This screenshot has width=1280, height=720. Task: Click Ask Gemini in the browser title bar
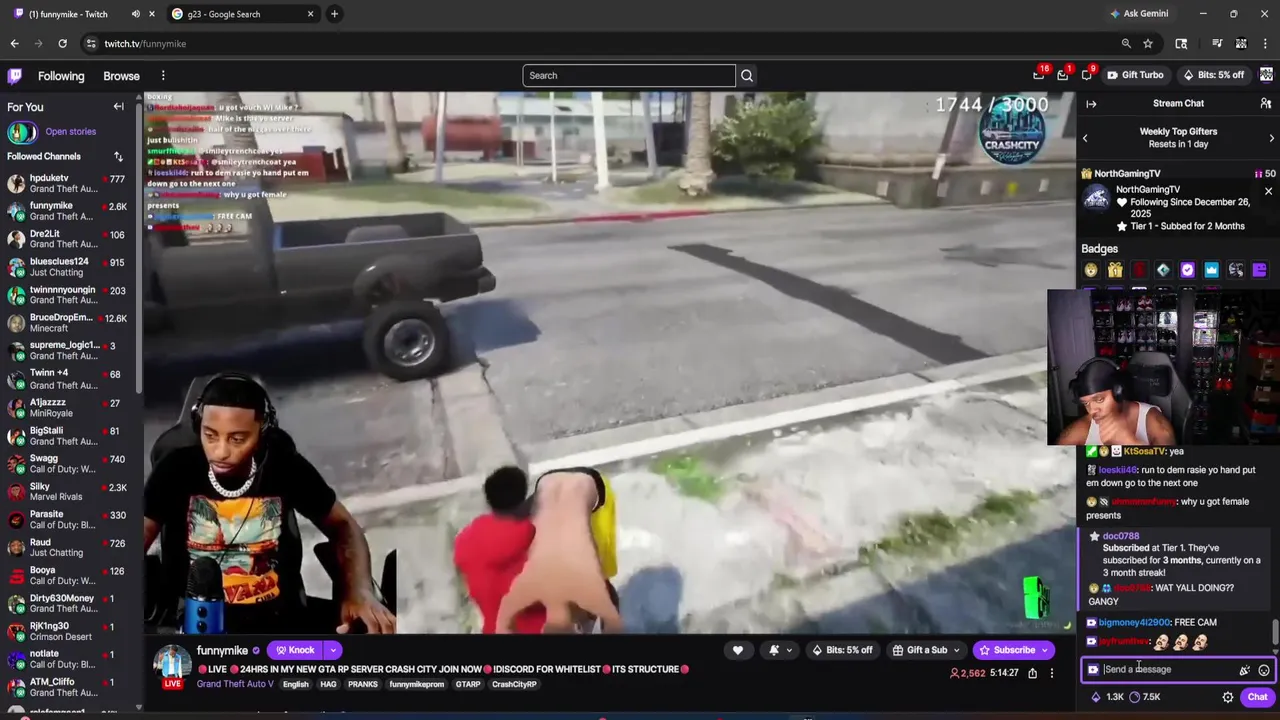click(x=1139, y=14)
